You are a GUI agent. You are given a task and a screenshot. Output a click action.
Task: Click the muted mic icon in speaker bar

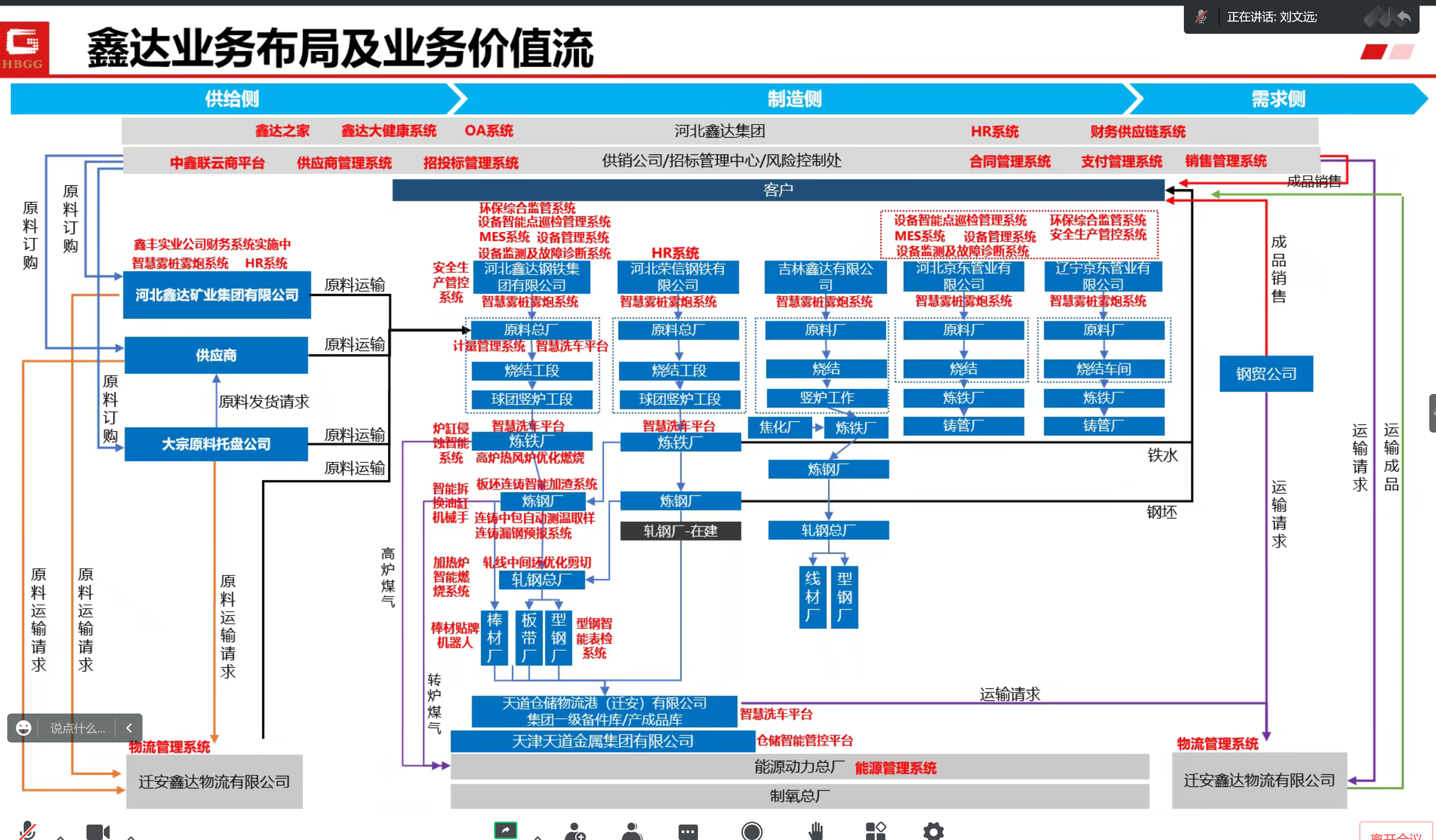[1201, 17]
